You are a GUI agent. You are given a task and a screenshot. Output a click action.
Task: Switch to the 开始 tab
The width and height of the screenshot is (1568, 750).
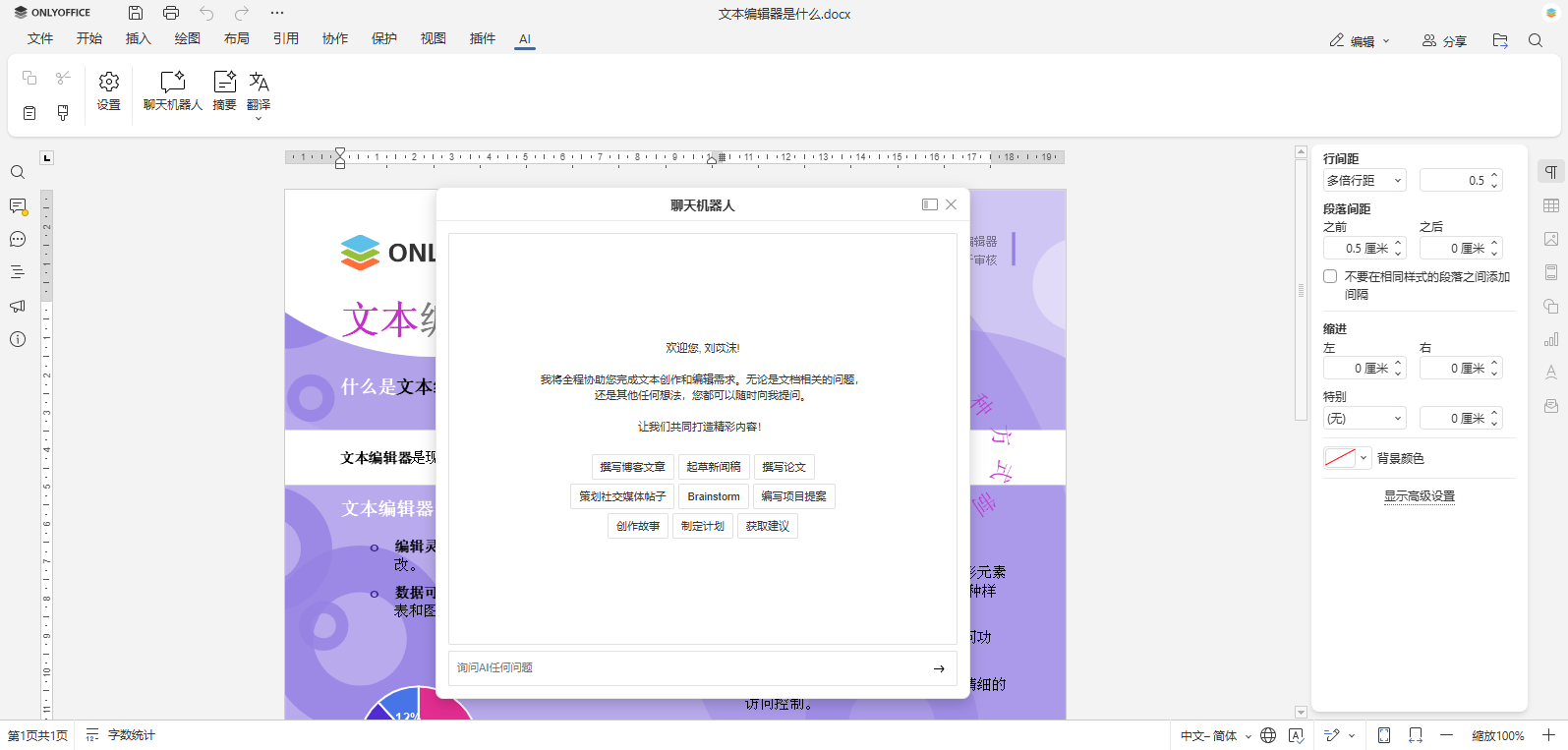click(x=89, y=38)
